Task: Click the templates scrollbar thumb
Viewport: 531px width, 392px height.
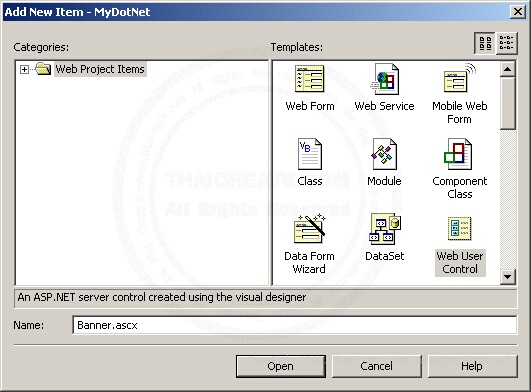Action: [x=507, y=103]
